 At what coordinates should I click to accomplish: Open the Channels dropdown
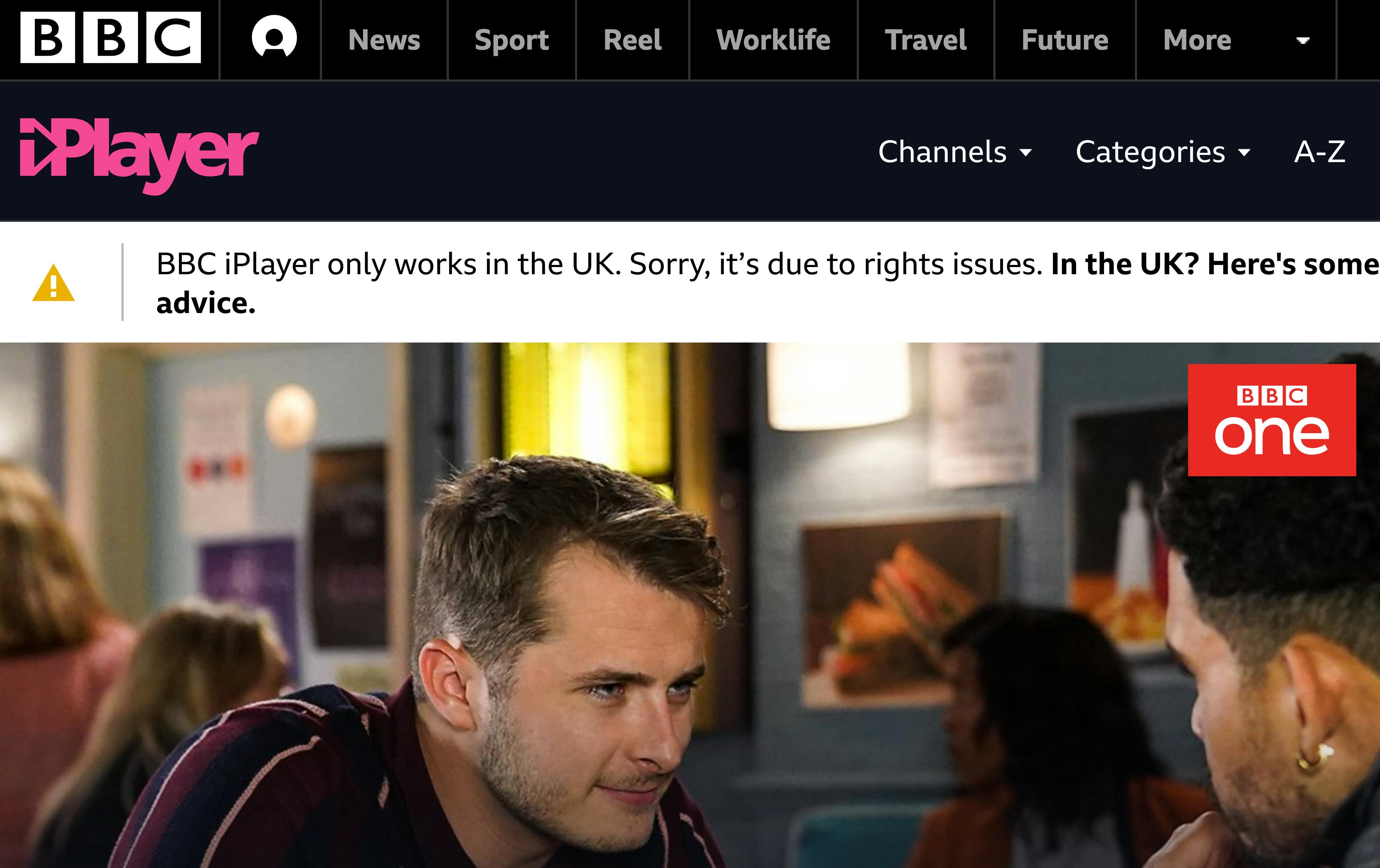tap(955, 152)
